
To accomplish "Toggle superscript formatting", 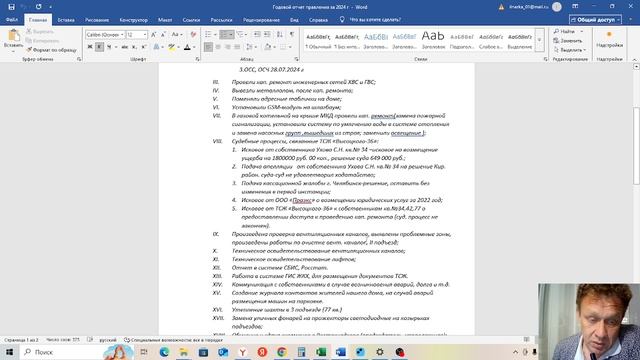I will 144,47.
